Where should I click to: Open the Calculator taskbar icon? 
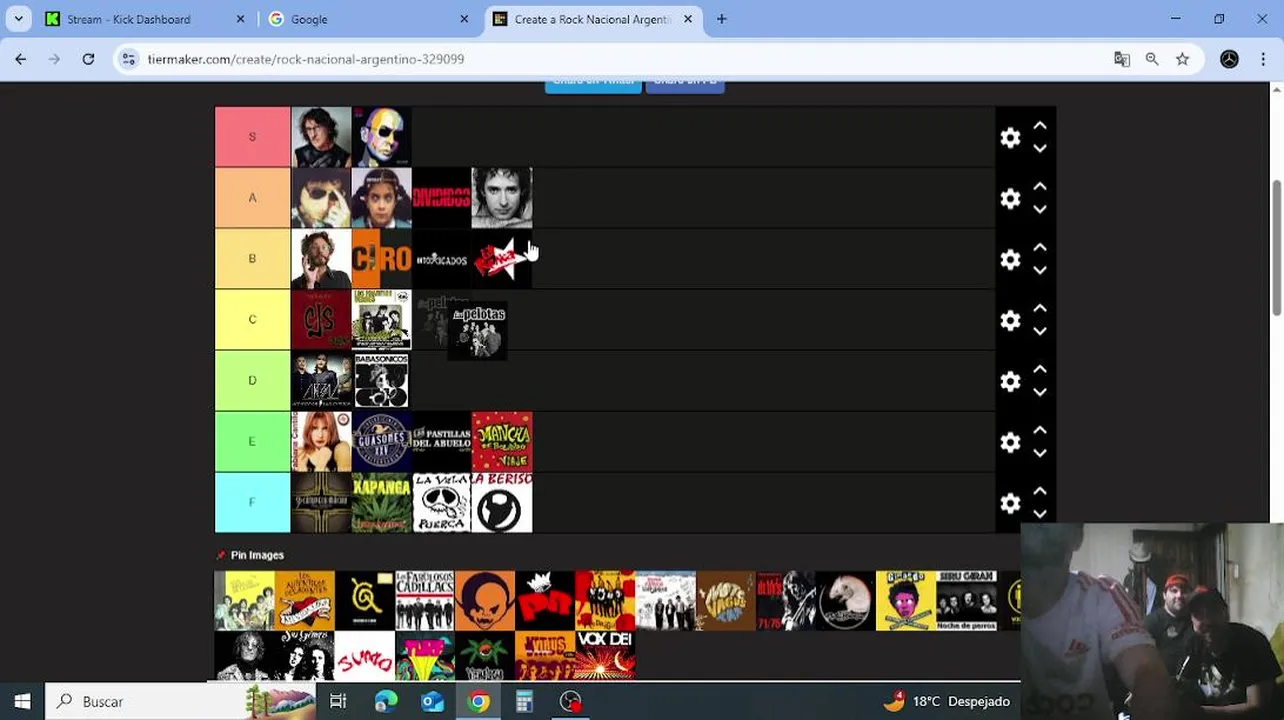[524, 701]
